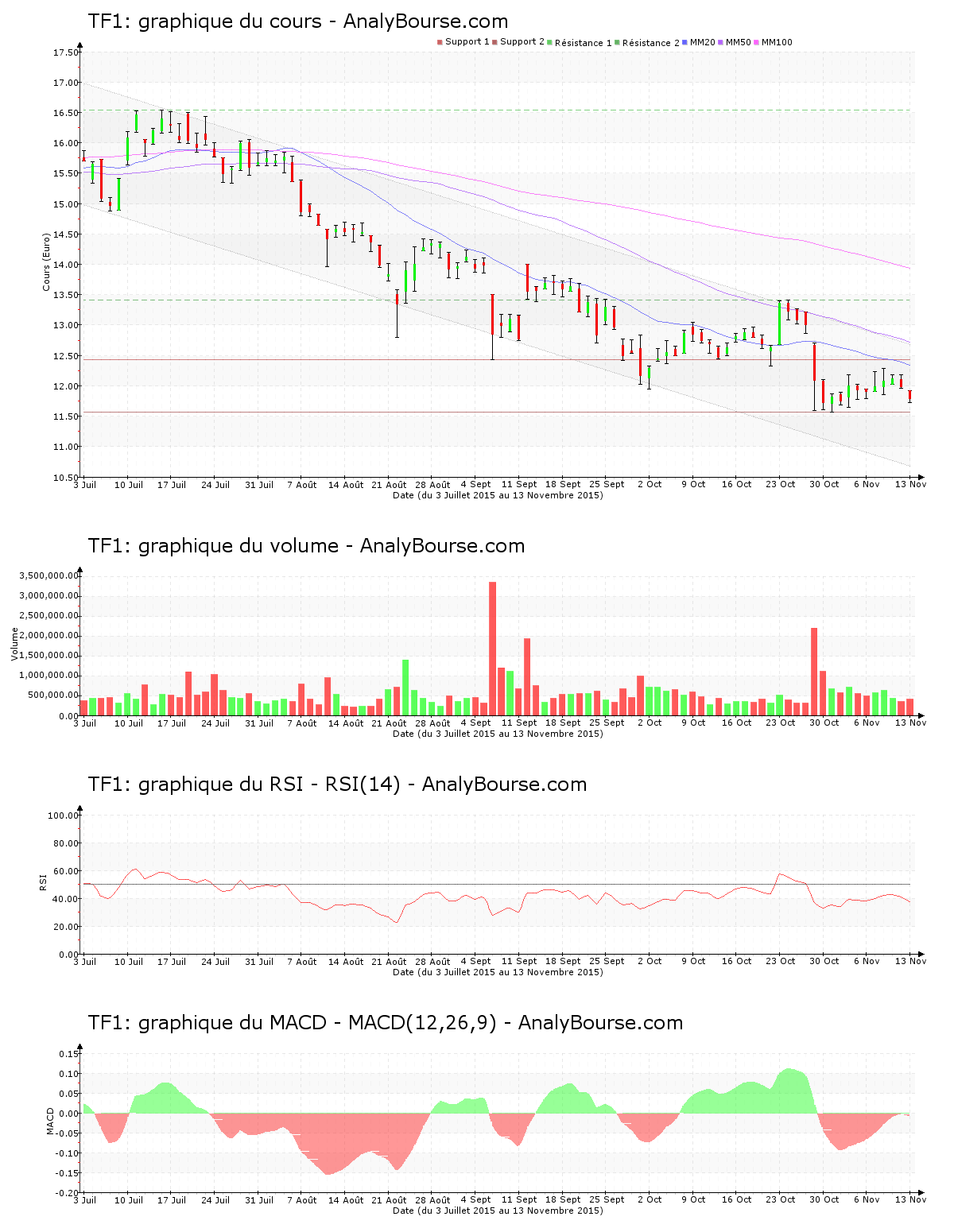This screenshot has height=1232, width=954.
Task: Click the 'Volume' y-axis label
Action: pyautogui.click(x=14, y=644)
